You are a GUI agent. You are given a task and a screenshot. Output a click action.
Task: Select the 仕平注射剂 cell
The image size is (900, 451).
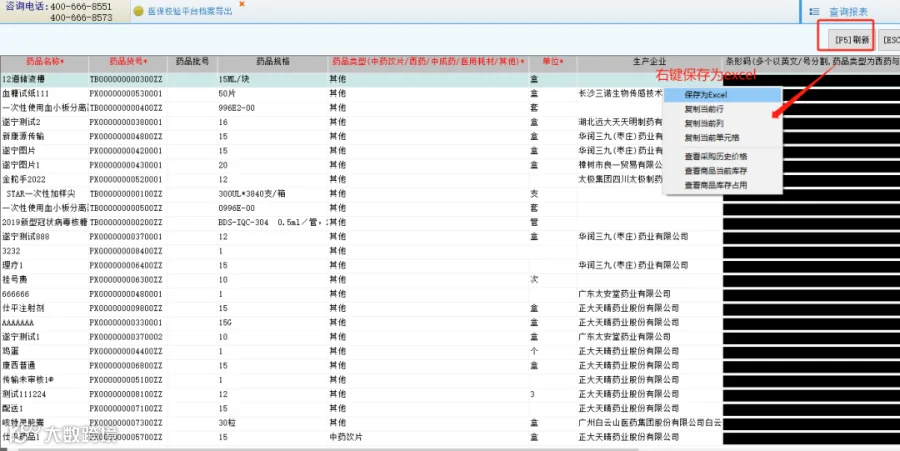click(x=44, y=308)
